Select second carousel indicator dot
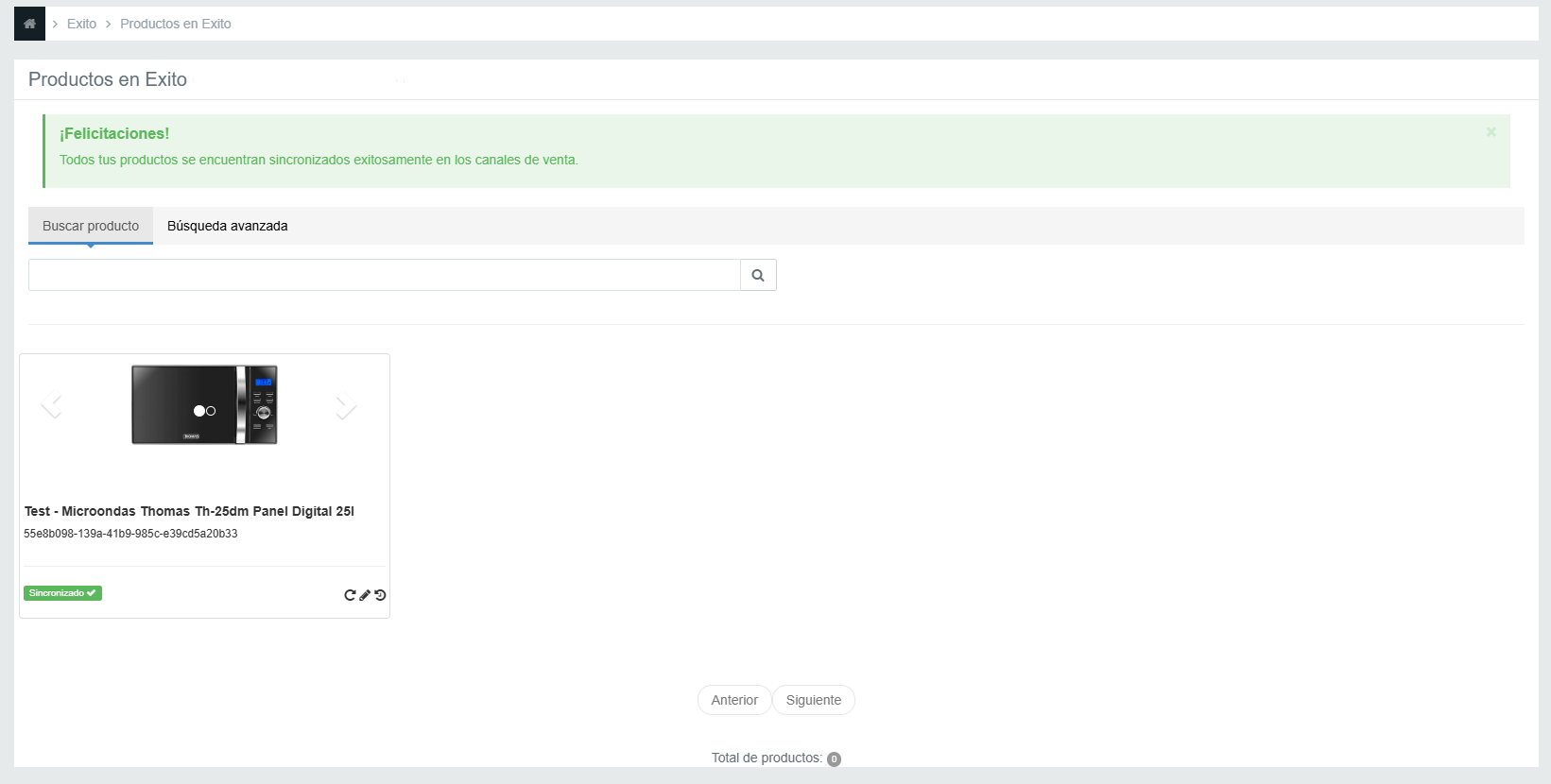The image size is (1551, 784). pos(211,411)
